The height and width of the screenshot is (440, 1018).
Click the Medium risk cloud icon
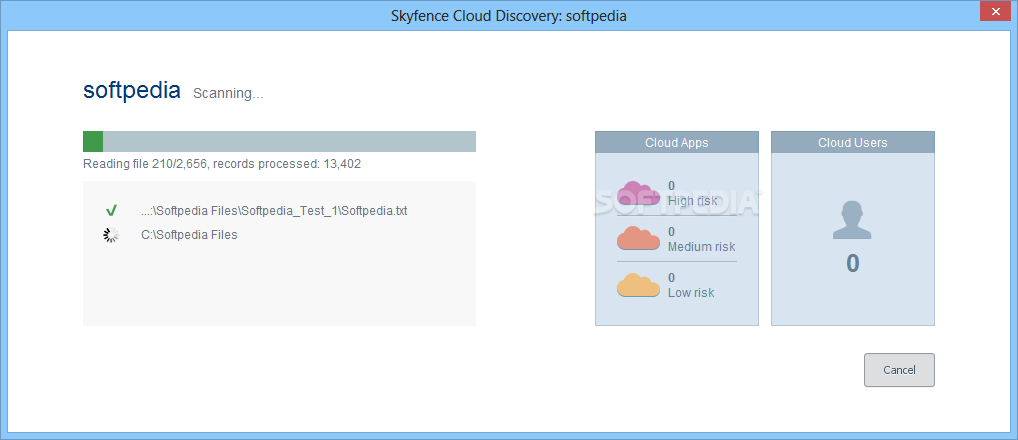pos(638,238)
